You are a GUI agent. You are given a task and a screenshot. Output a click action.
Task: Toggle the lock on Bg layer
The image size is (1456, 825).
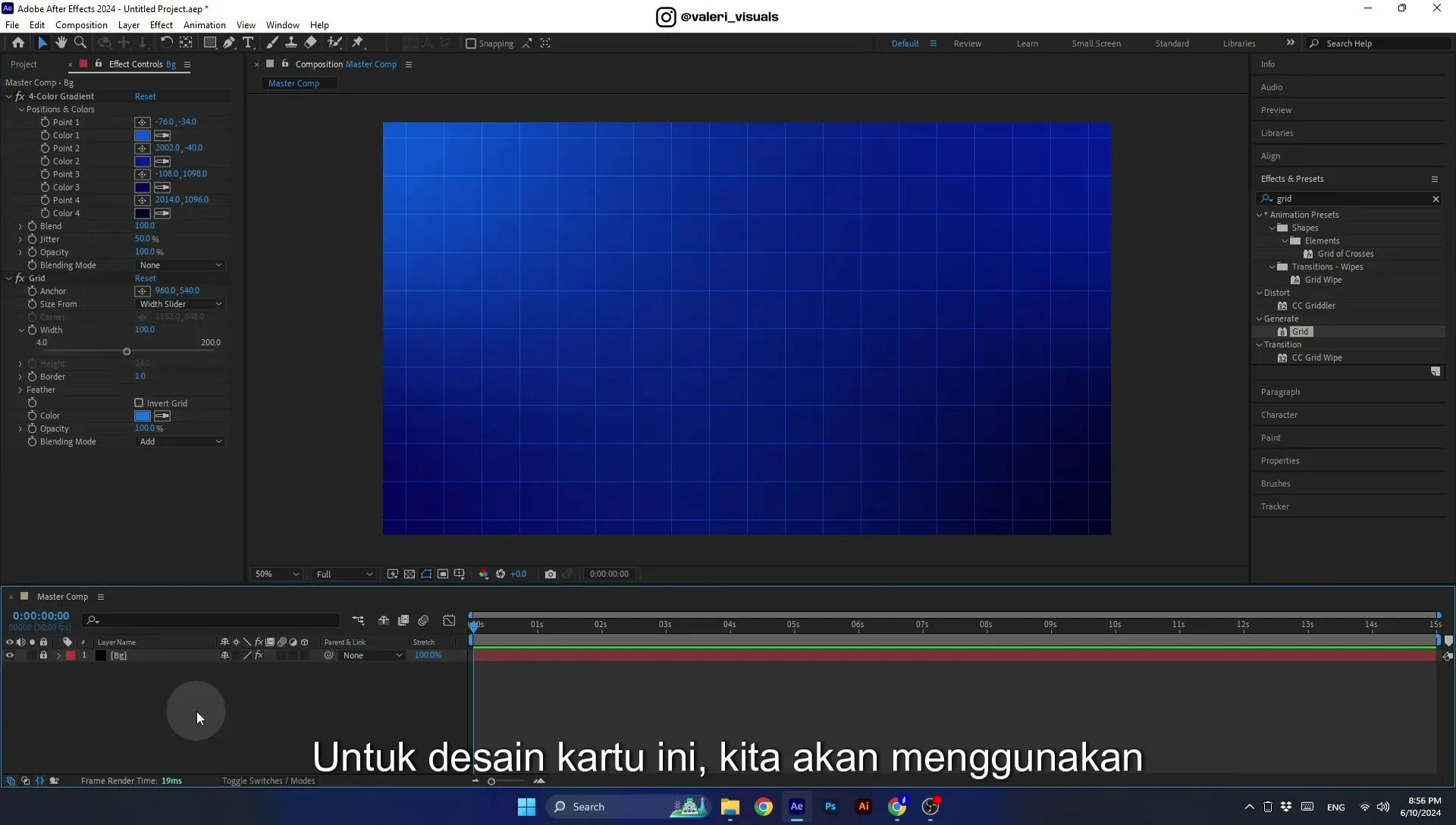click(x=44, y=656)
